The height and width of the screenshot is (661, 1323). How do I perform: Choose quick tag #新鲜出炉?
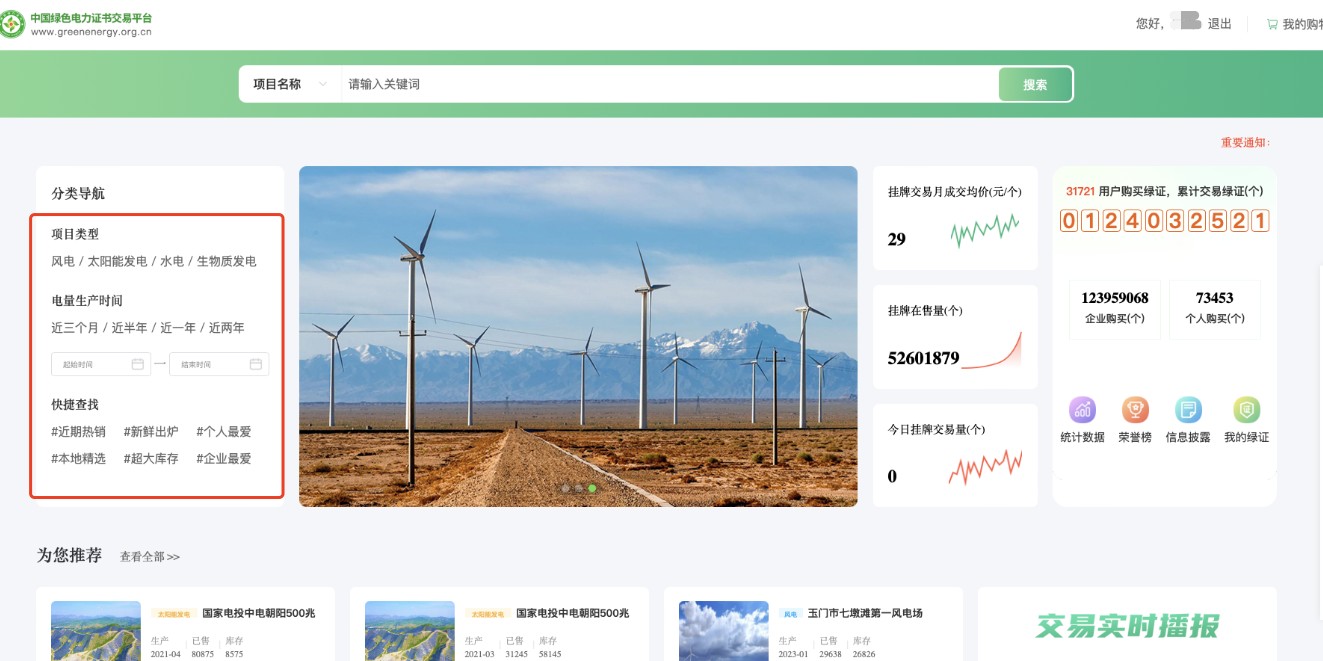[151, 432]
